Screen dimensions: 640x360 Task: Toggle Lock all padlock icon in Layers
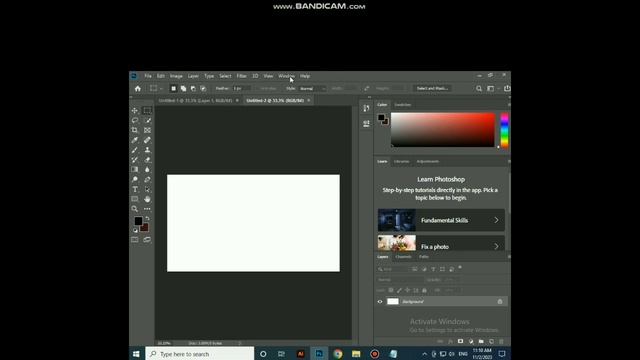(424, 290)
